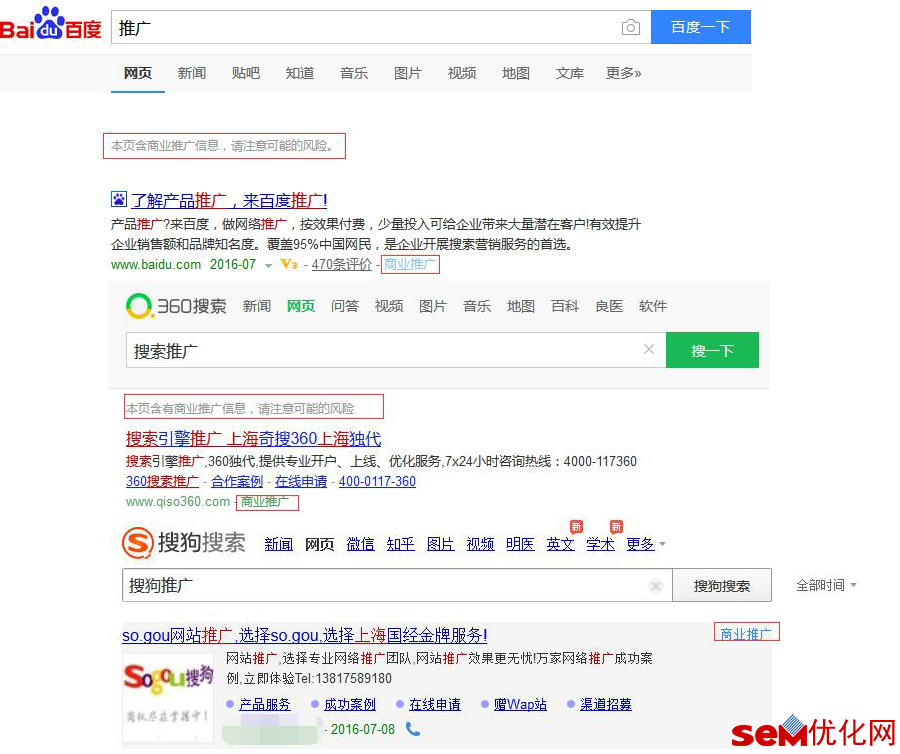The height and width of the screenshot is (754, 900).
Task: Open ad title 了解产品推广,来百度推广!
Action: [229, 200]
